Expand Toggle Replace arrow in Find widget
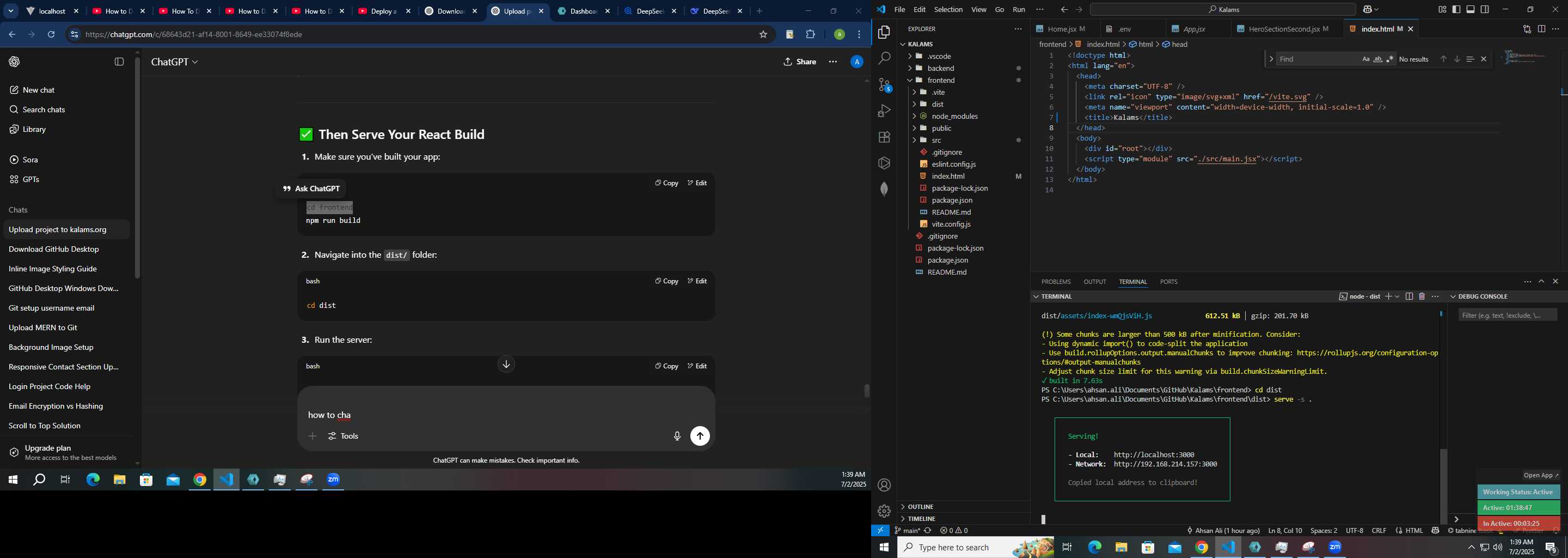The width and height of the screenshot is (1568, 558). coord(1271,59)
